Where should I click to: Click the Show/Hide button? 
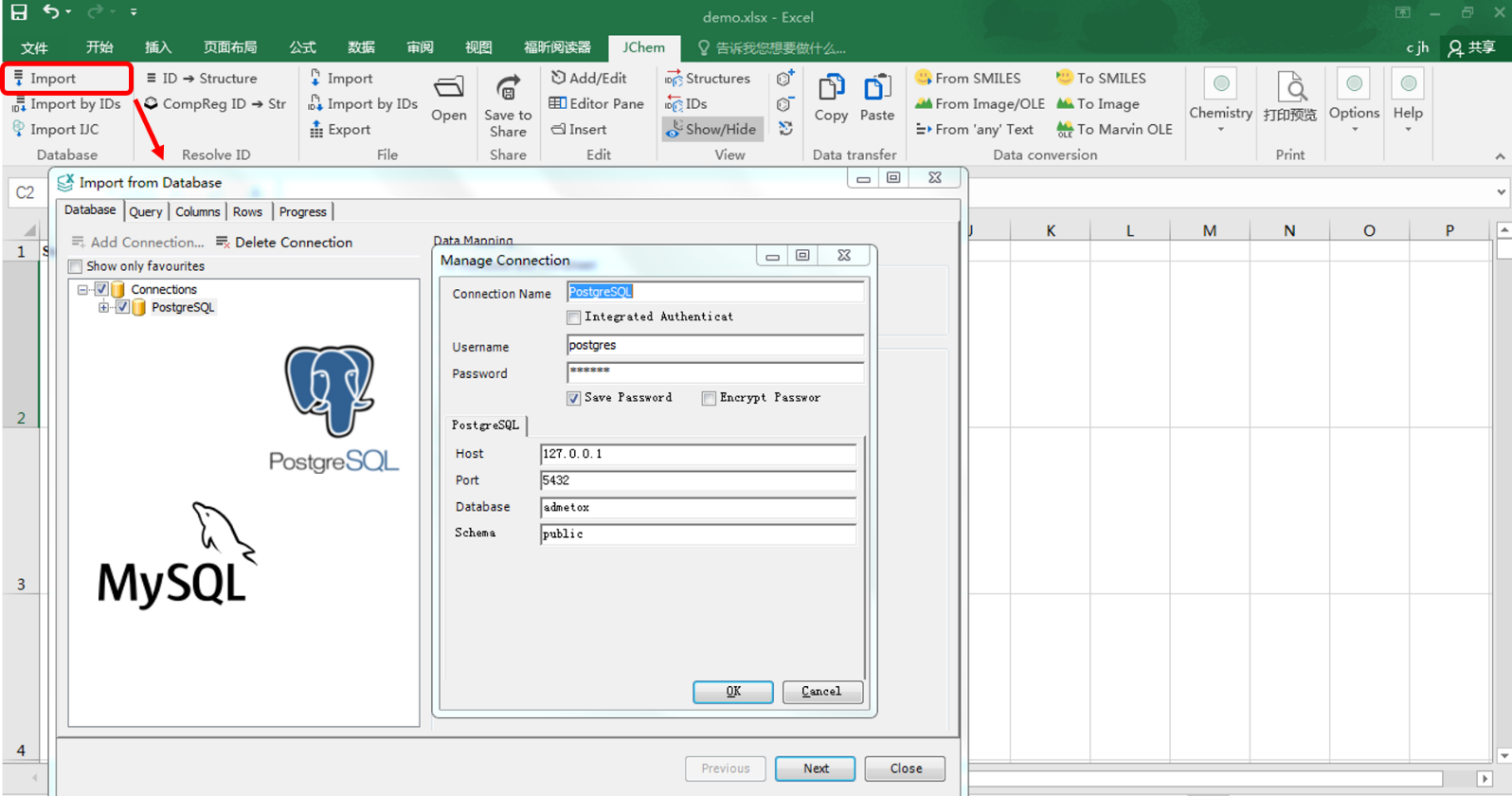[x=712, y=129]
